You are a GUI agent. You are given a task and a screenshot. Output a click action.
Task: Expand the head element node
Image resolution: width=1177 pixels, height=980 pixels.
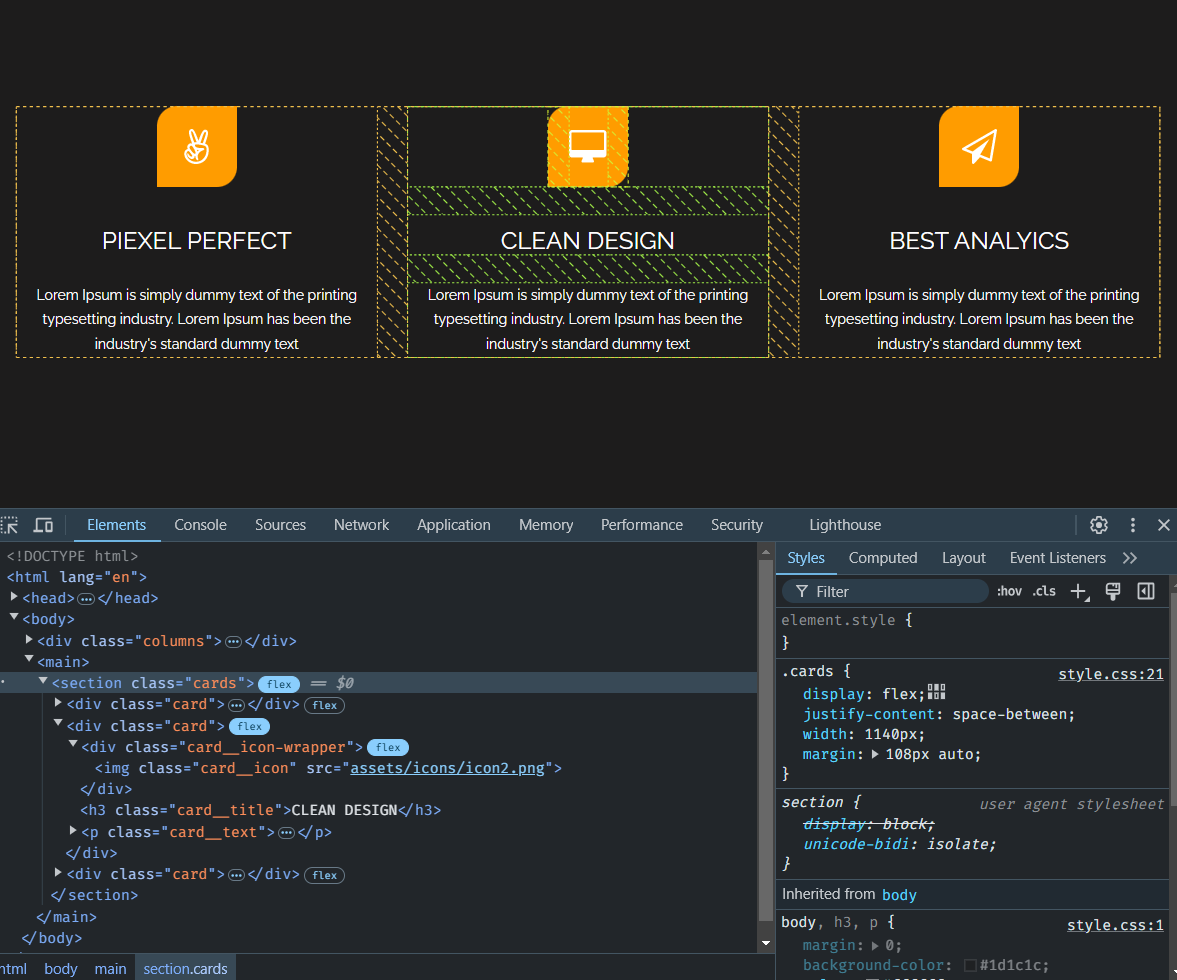(x=14, y=597)
